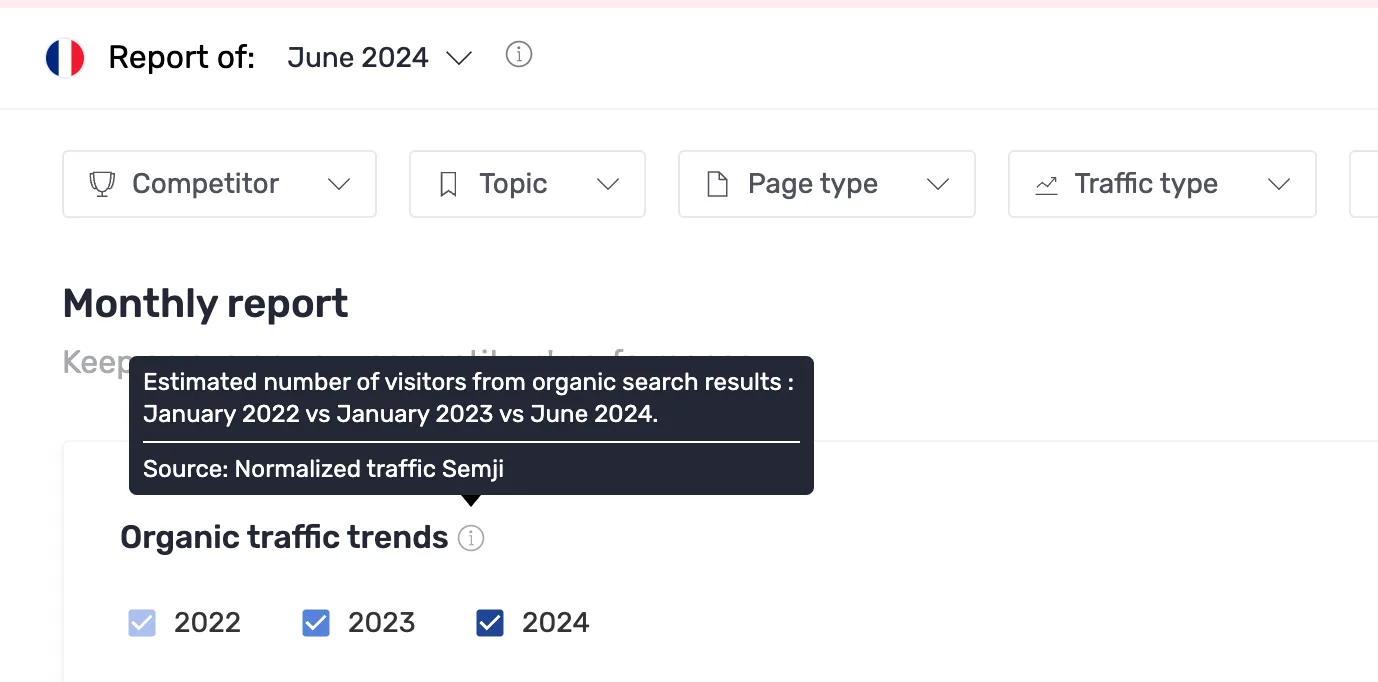Open the Page type dropdown arrow
Image resolution: width=1378 pixels, height=682 pixels.
(x=937, y=185)
